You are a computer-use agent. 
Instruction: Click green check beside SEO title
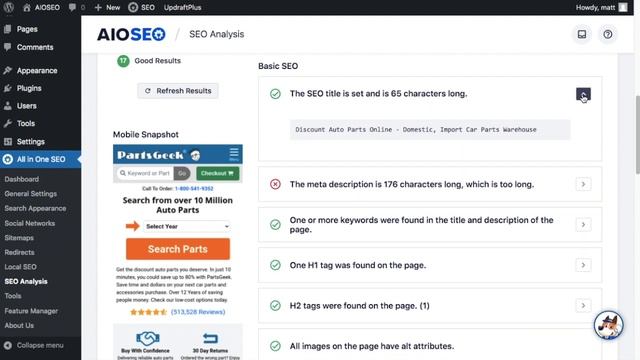pyautogui.click(x=275, y=94)
